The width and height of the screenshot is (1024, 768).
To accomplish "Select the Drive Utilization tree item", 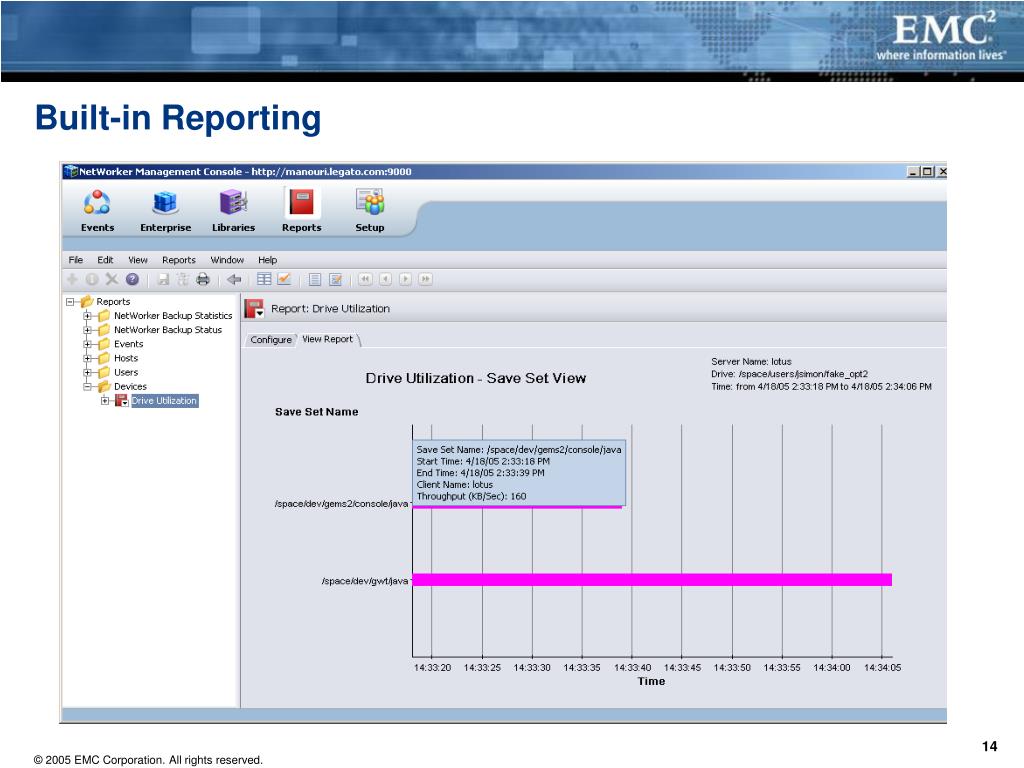I will [165, 401].
